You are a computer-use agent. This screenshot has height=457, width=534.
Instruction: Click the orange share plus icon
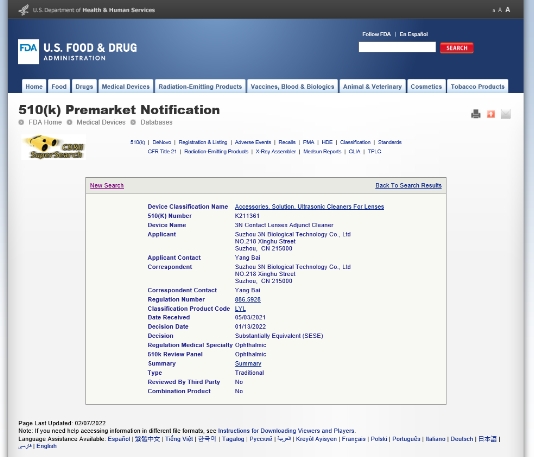[491, 114]
